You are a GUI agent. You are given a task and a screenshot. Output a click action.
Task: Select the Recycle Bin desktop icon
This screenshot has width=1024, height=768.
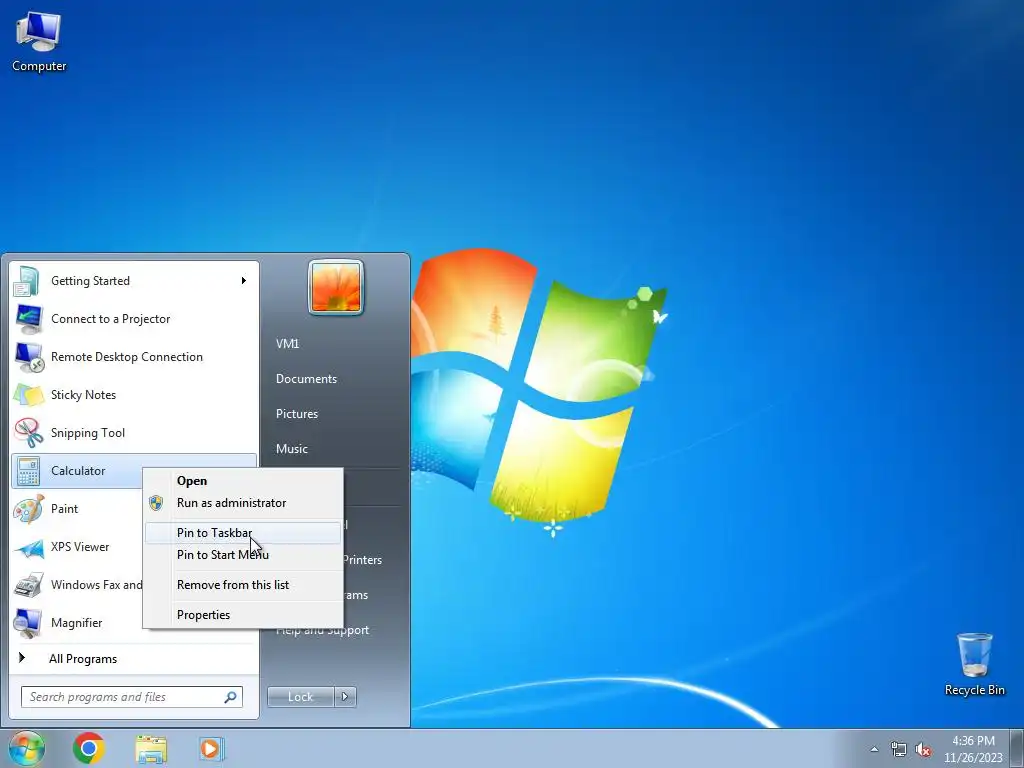coord(974,664)
